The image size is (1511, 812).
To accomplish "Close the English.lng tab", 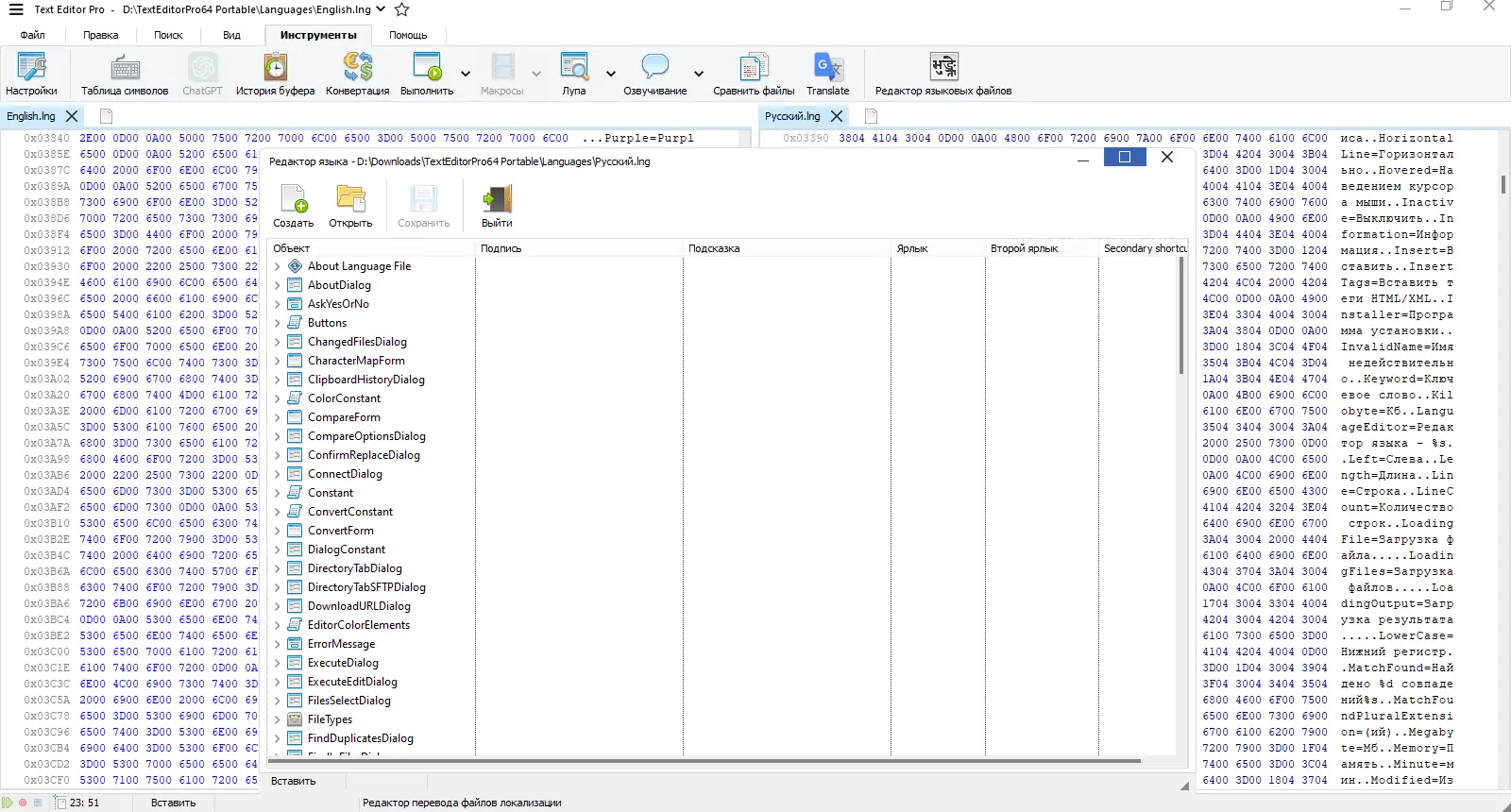I will click(72, 116).
